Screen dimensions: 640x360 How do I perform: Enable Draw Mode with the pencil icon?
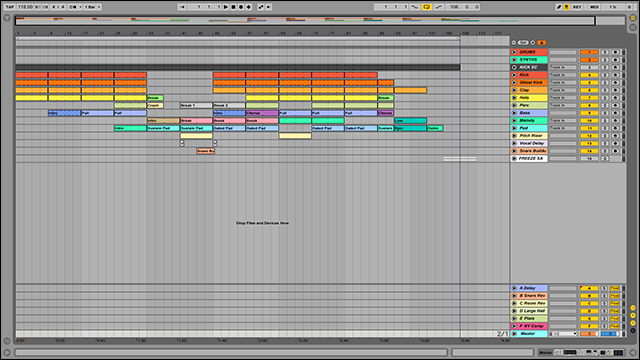(559, 7)
